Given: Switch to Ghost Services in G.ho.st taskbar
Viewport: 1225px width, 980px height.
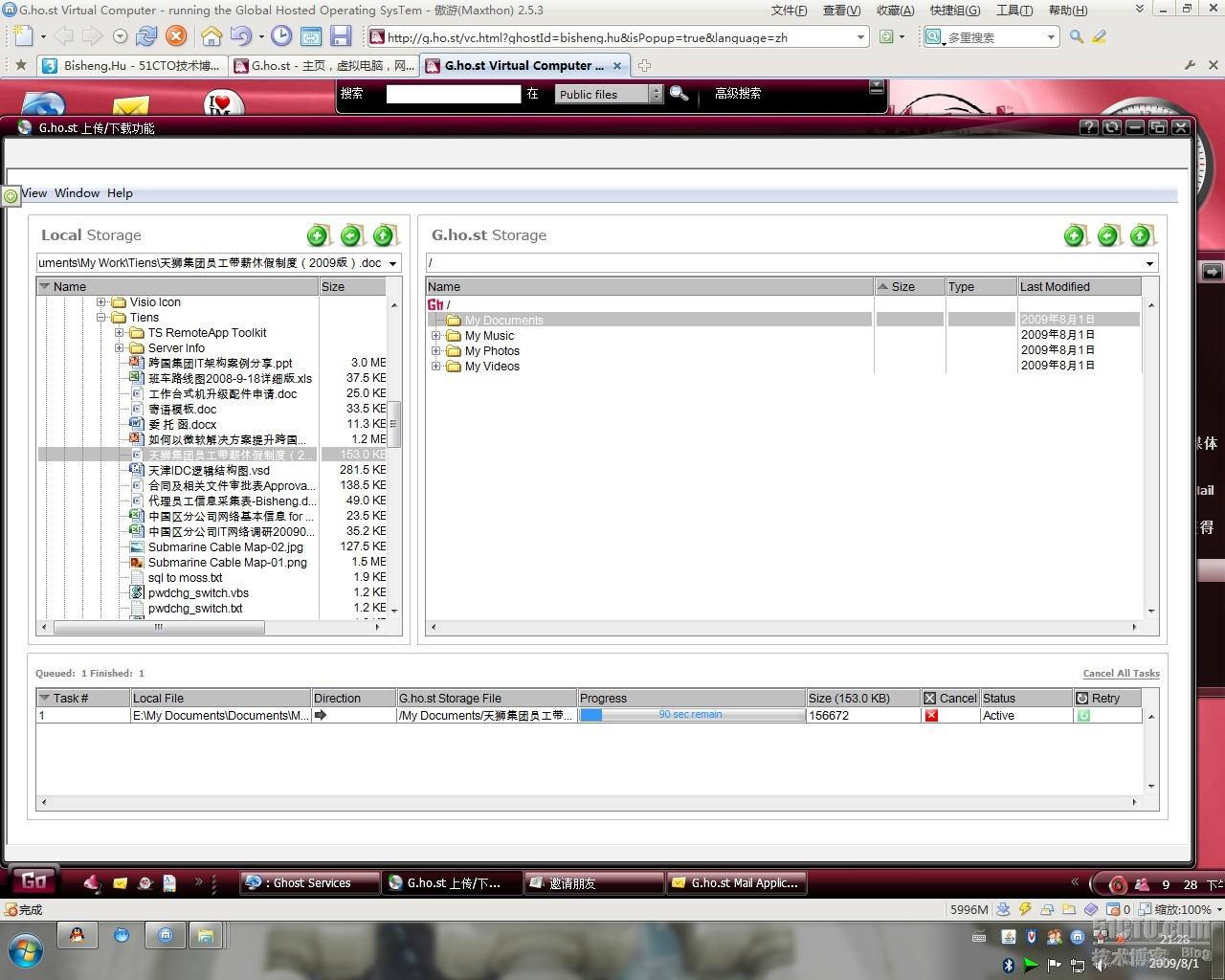Looking at the screenshot, I should 309,883.
